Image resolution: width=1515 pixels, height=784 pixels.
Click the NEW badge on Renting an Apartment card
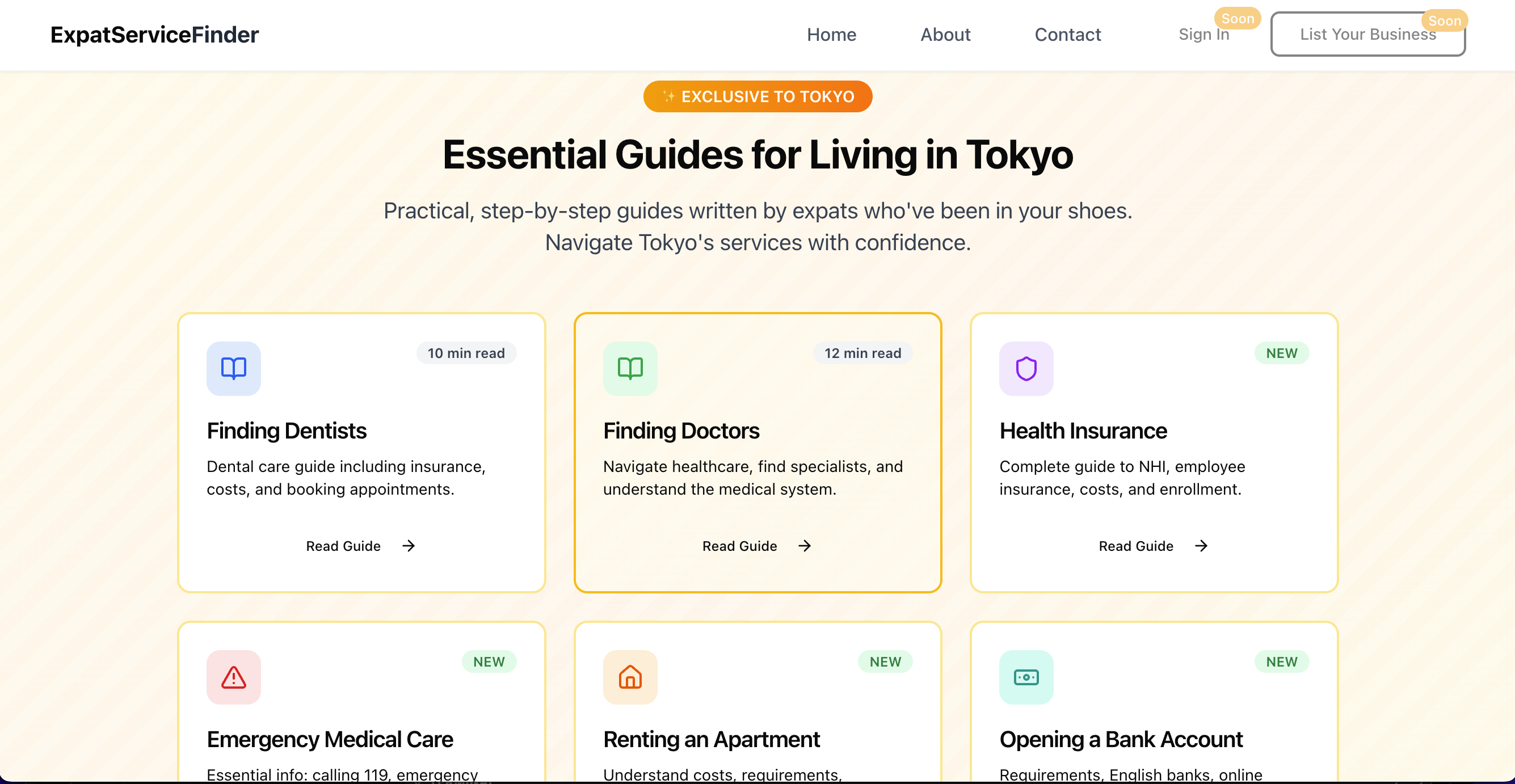pyautogui.click(x=885, y=661)
